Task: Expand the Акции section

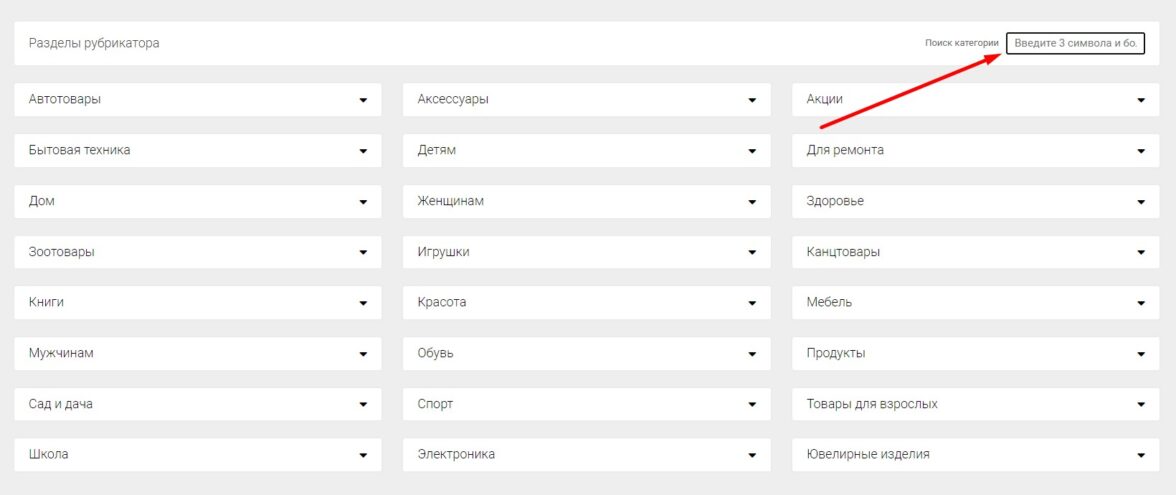Action: 1141,100
